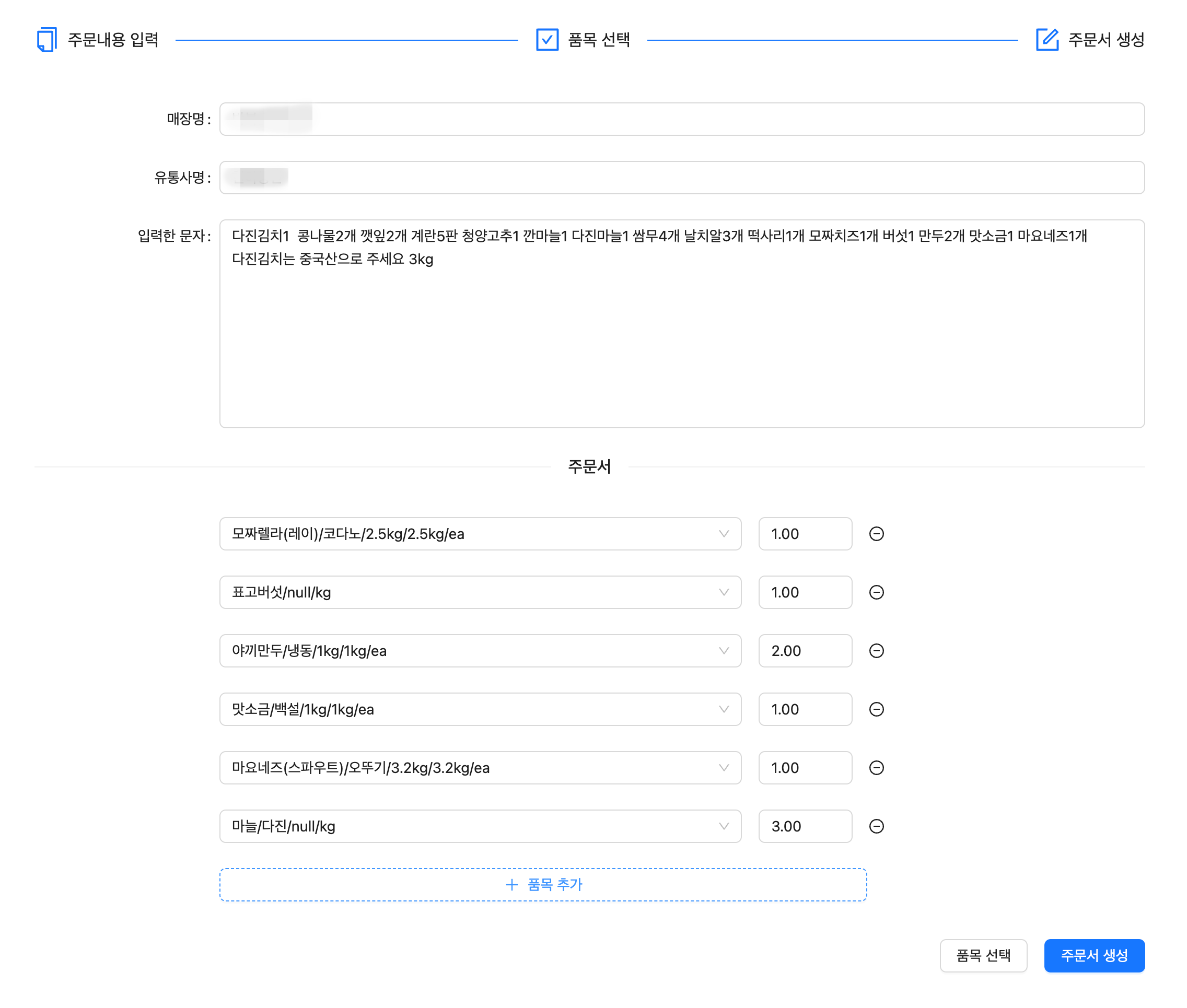Edit quantity for 맛소금 row
1187x1008 pixels.
tap(805, 709)
